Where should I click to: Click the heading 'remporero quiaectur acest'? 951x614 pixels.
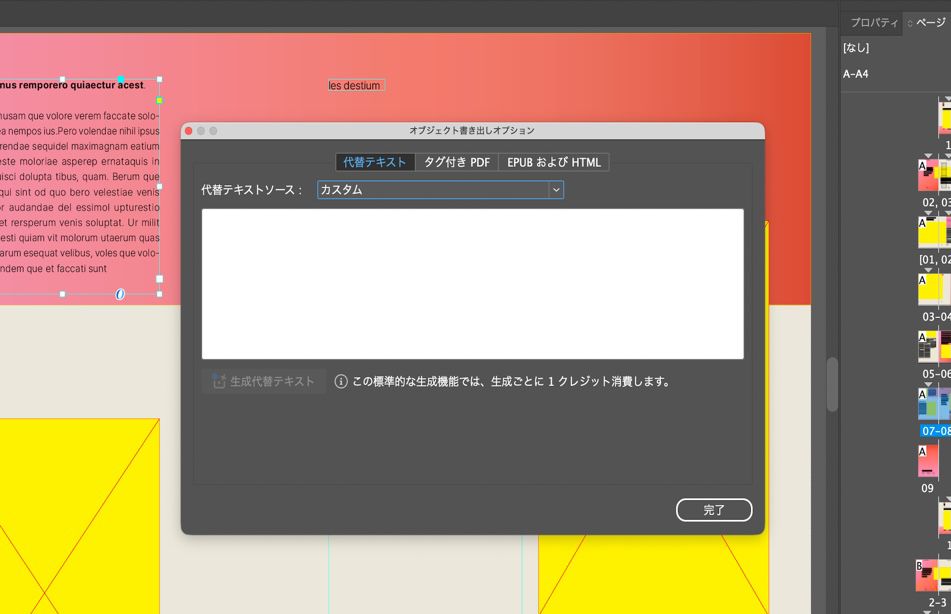tap(81, 85)
